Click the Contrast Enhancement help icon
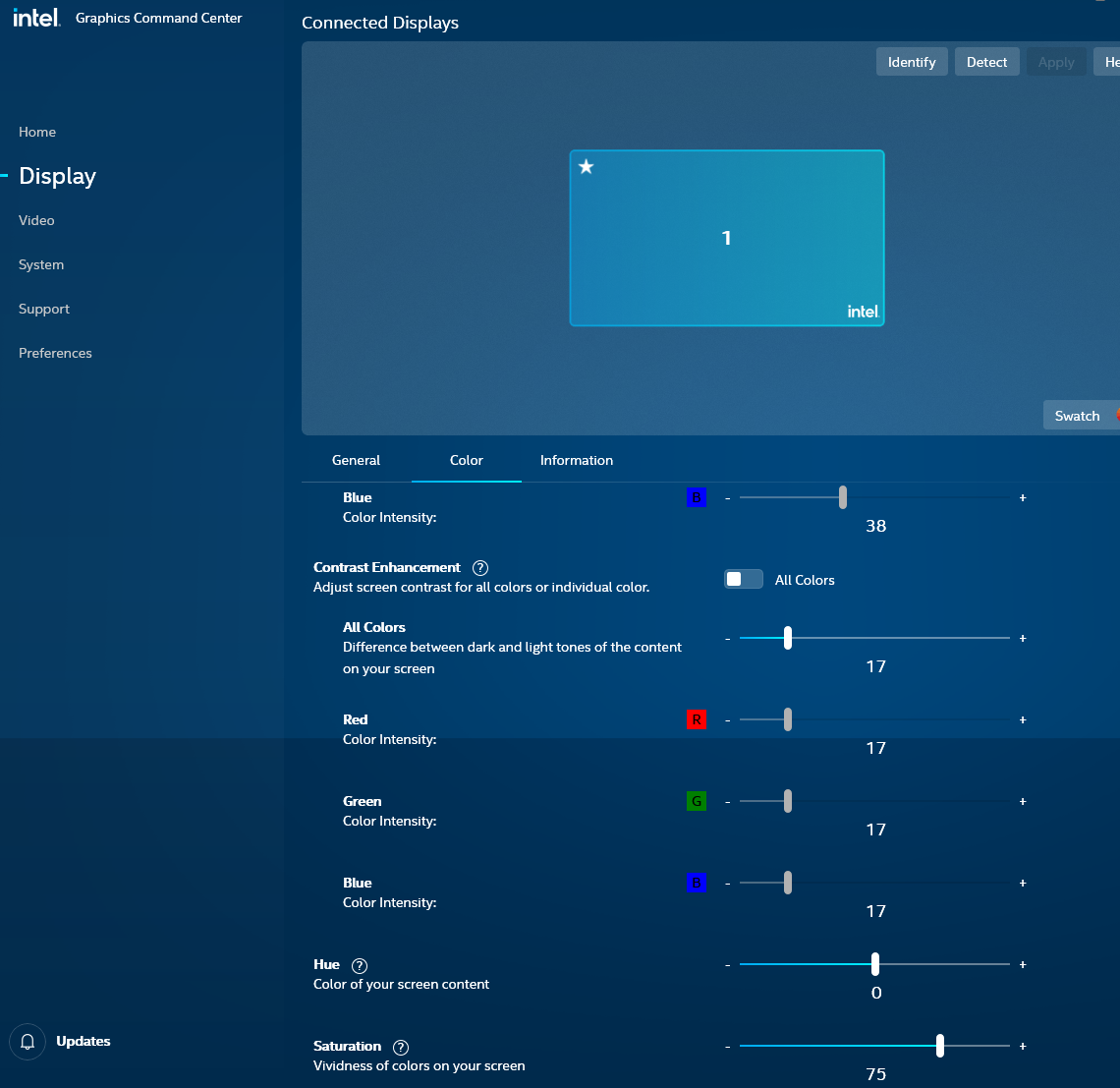Screen dimensions: 1120x1088 (x=480, y=568)
